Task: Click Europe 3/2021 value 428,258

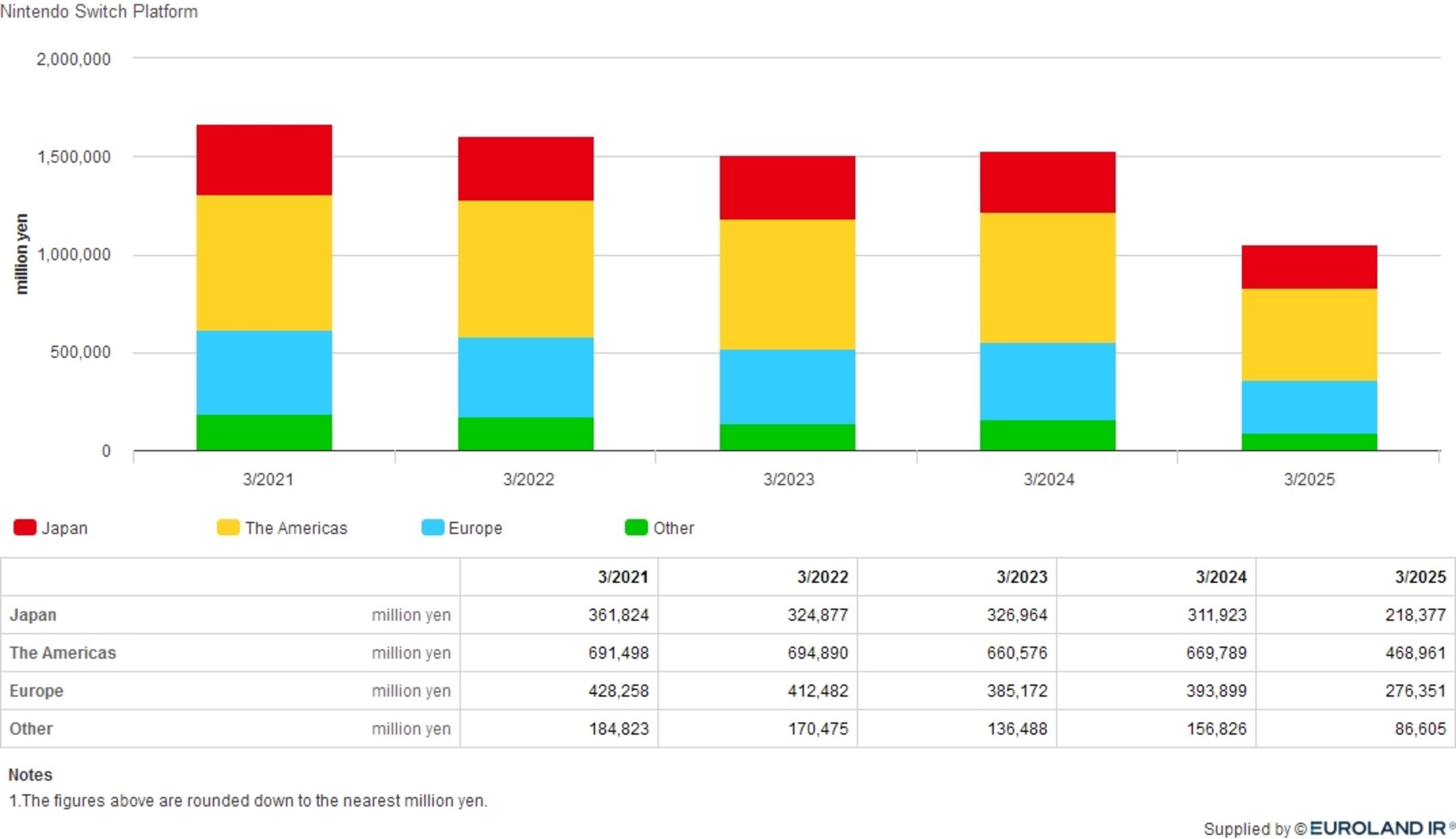Action: tap(618, 691)
